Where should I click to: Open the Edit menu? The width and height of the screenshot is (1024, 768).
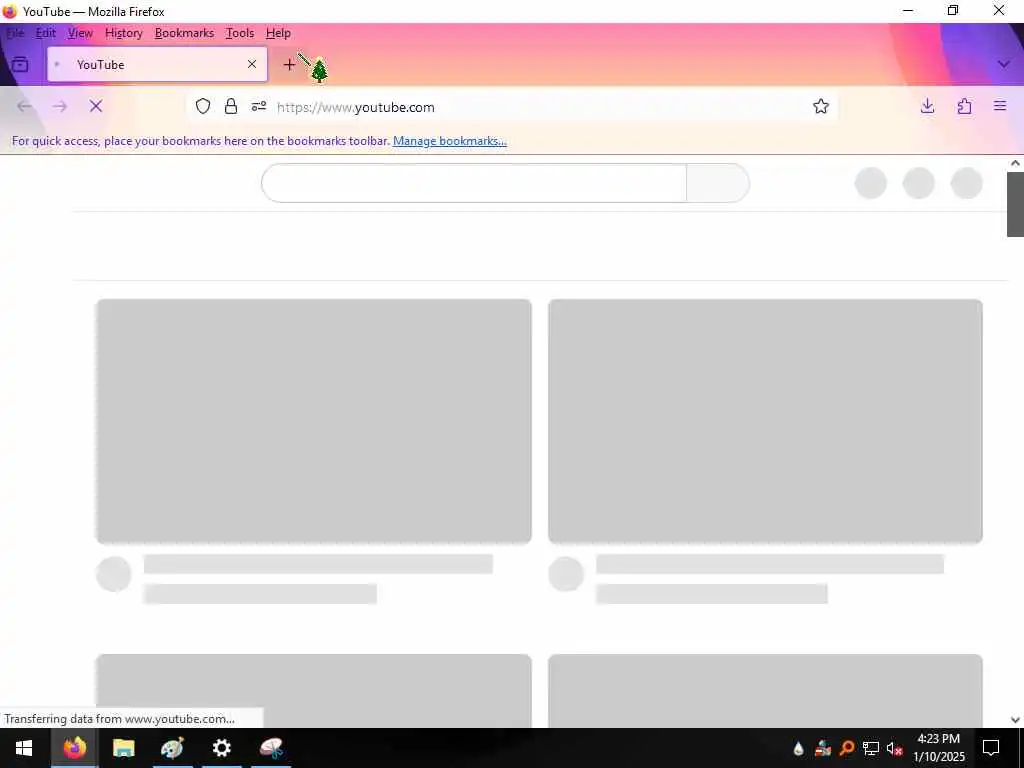[46, 33]
